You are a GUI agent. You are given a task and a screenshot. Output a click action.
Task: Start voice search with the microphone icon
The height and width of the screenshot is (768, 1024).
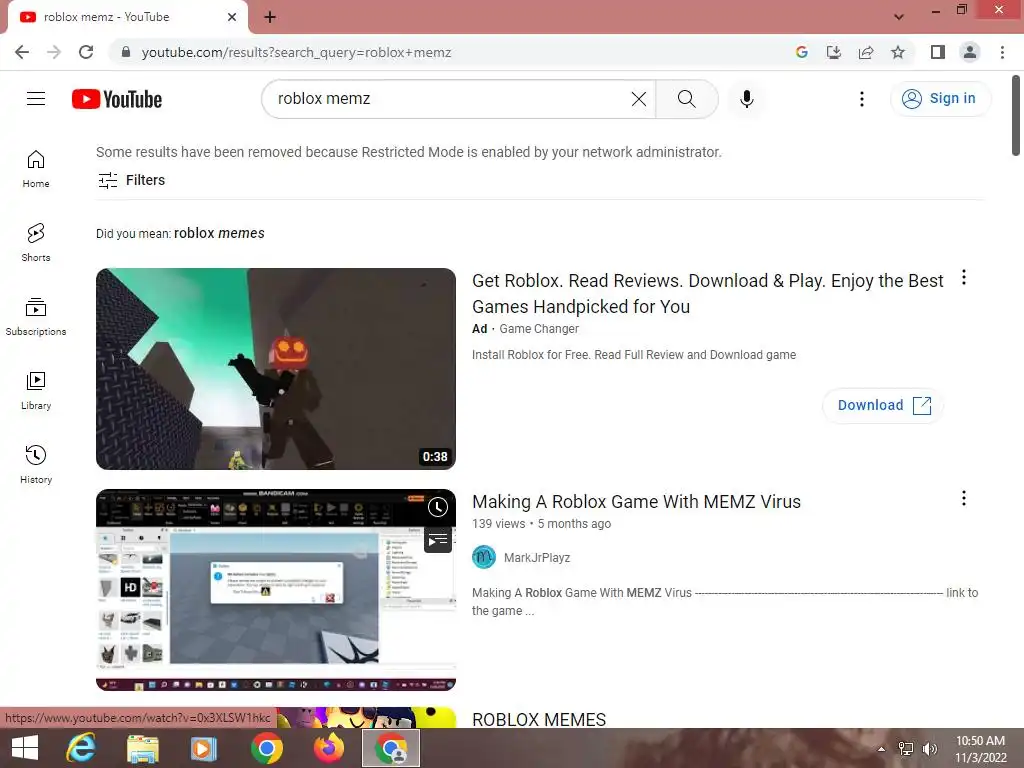pos(747,99)
